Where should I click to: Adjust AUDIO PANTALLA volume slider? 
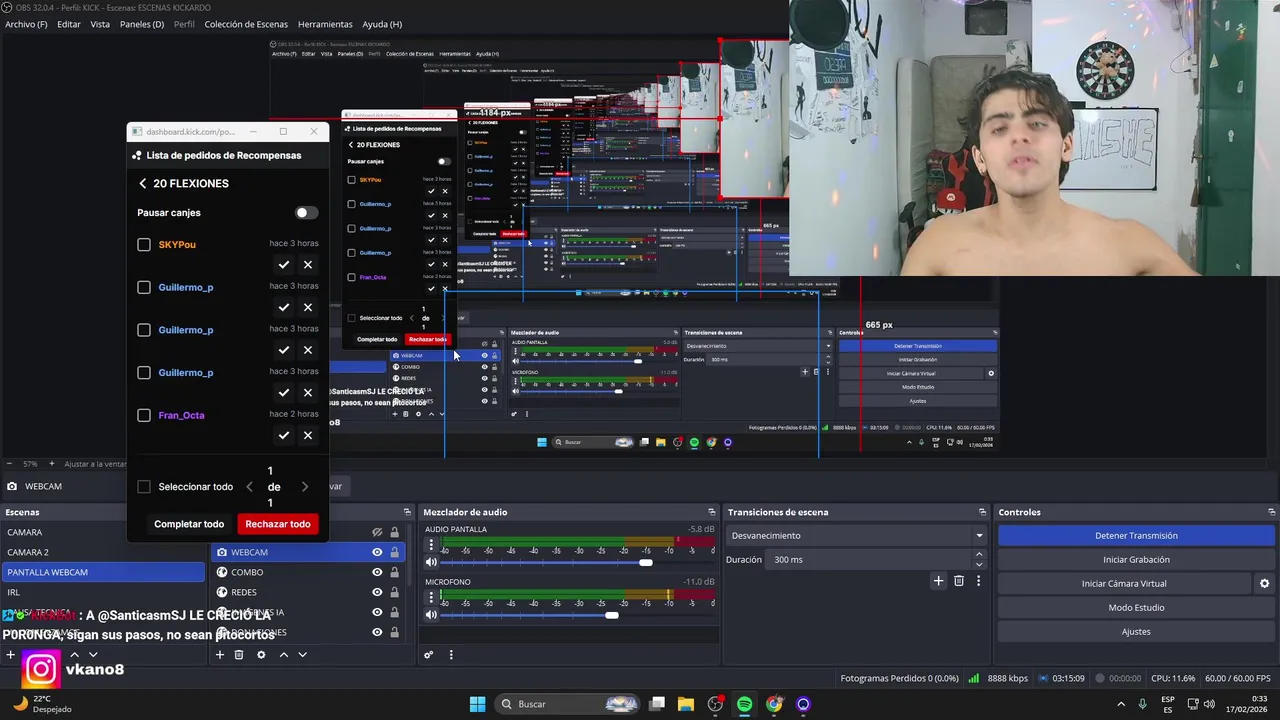click(x=646, y=562)
